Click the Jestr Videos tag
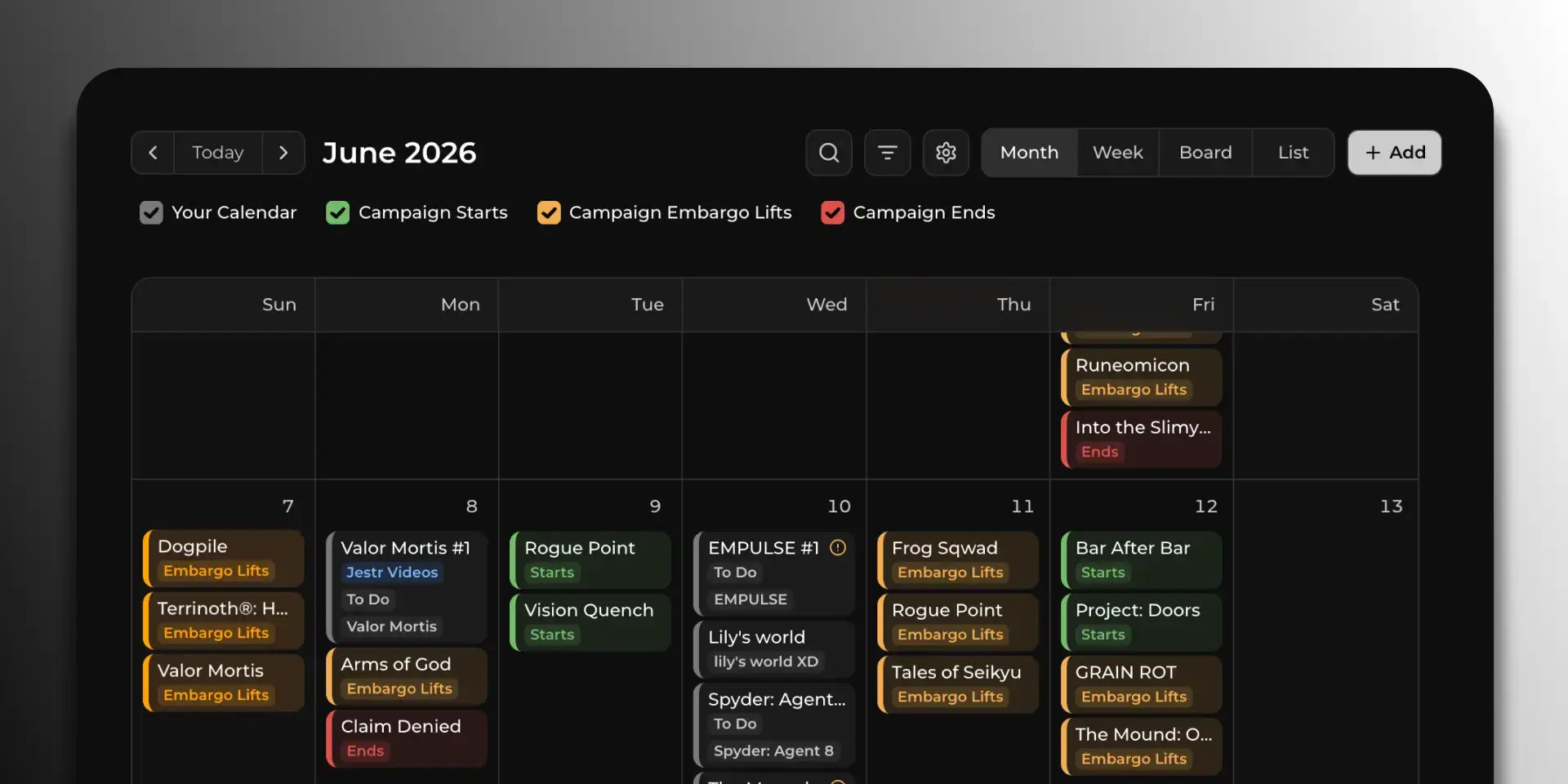This screenshot has width=1568, height=784. 392,572
